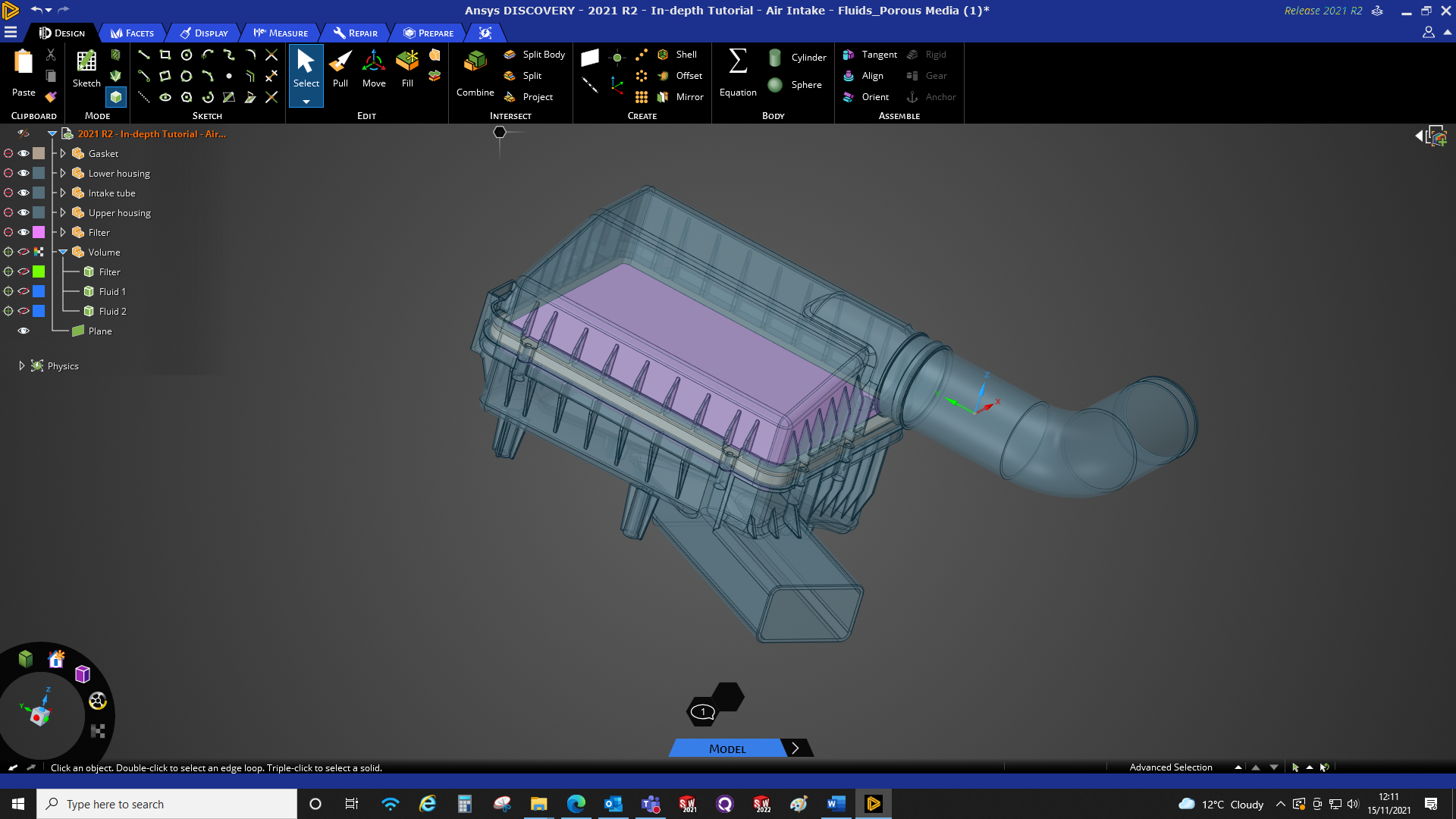Open the Select tool dropdown arrow
Screen dimensions: 1456x819
[x=306, y=102]
